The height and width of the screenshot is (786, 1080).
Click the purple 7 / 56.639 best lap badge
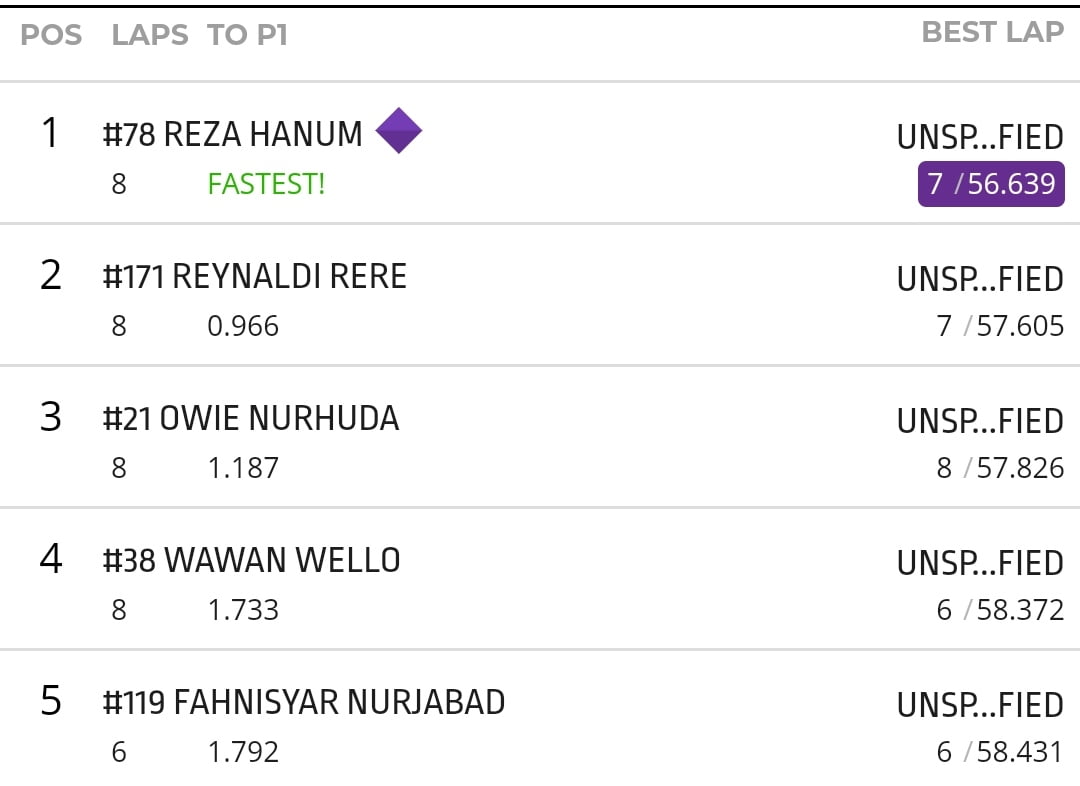tap(991, 184)
